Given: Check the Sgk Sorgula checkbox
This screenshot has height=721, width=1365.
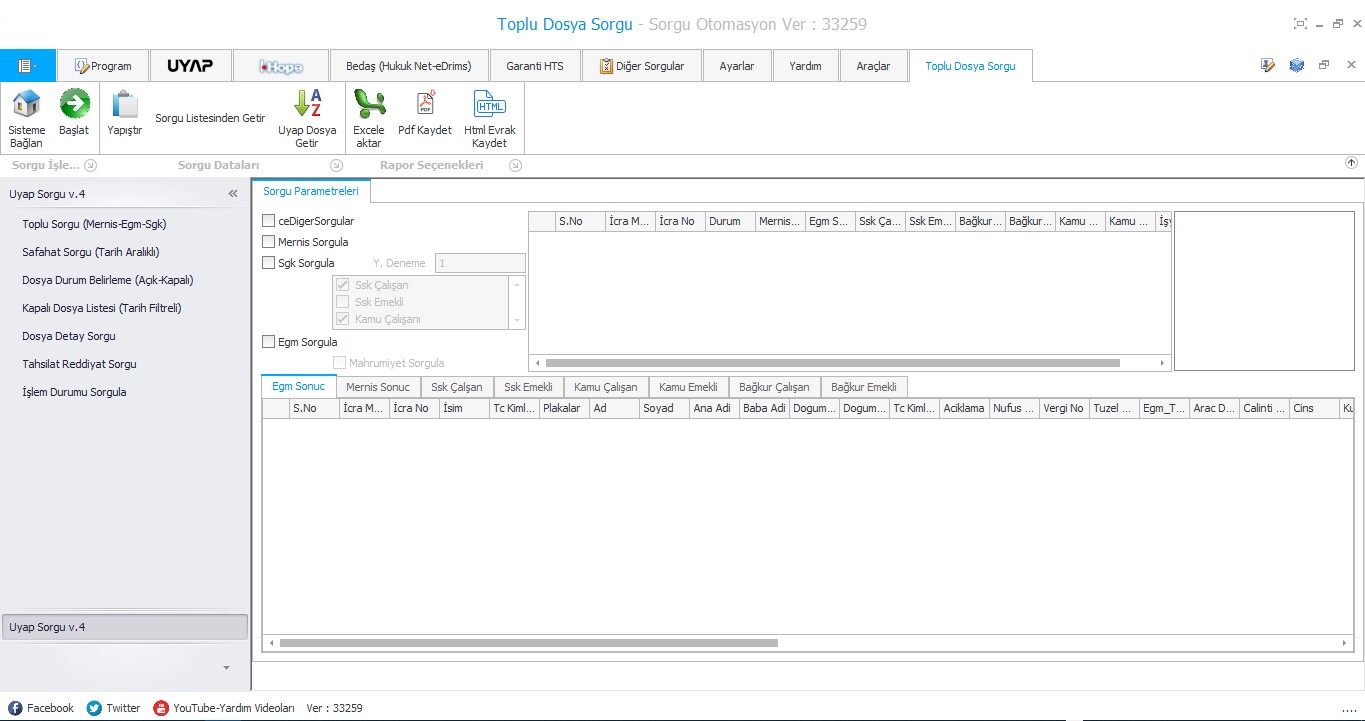Looking at the screenshot, I should point(268,263).
